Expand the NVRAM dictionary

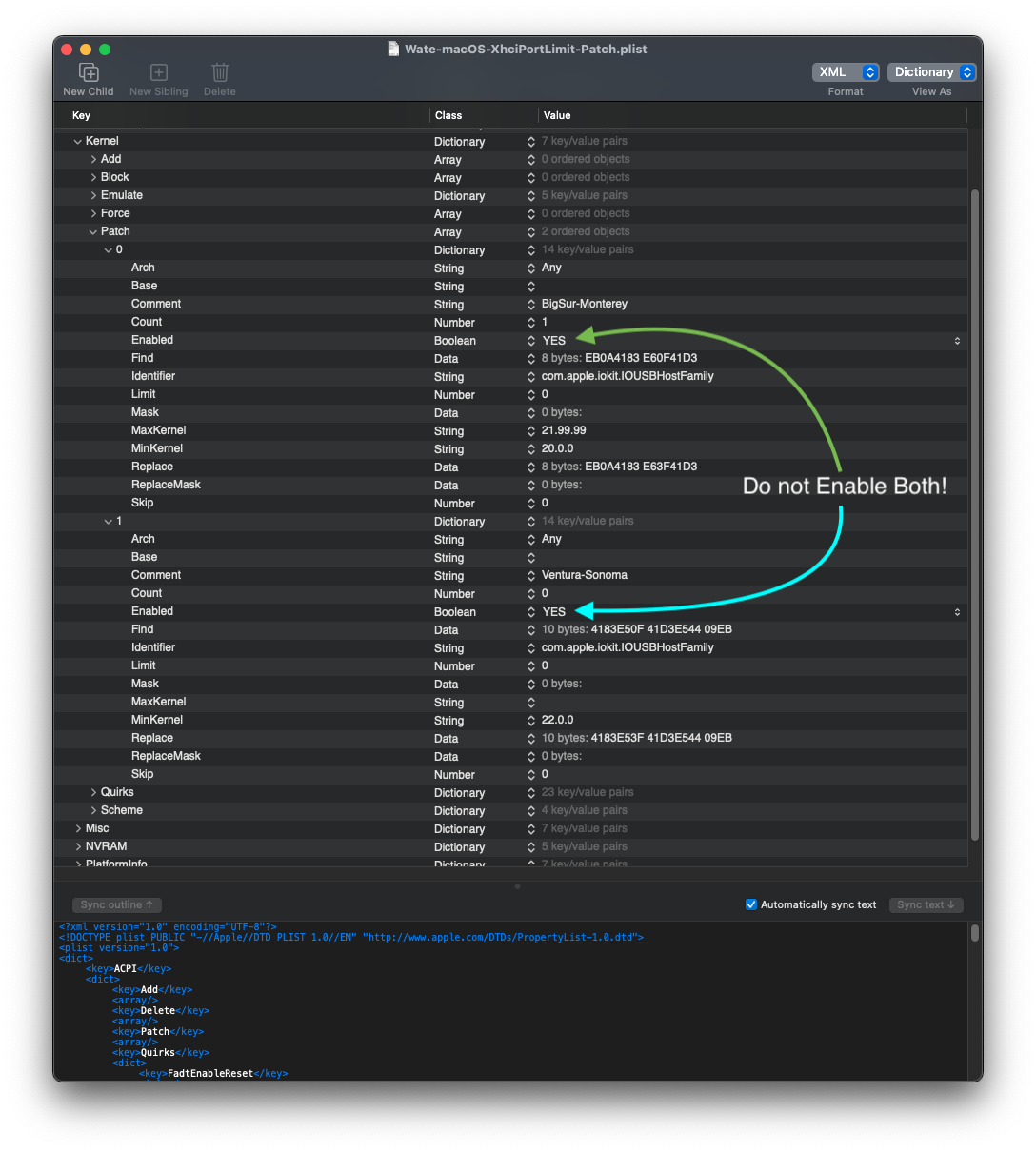point(78,845)
